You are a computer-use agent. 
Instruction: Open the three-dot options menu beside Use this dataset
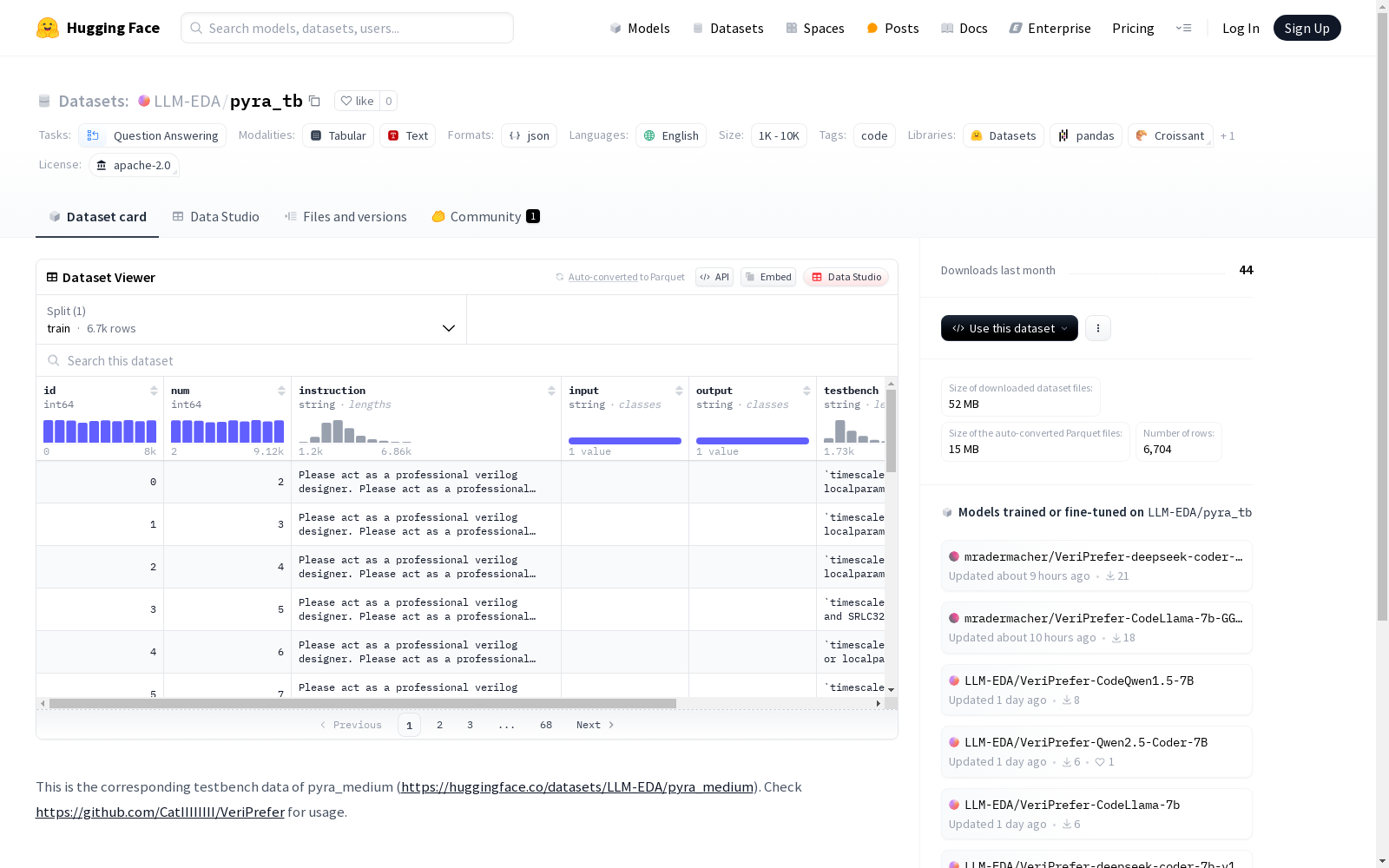(1098, 328)
